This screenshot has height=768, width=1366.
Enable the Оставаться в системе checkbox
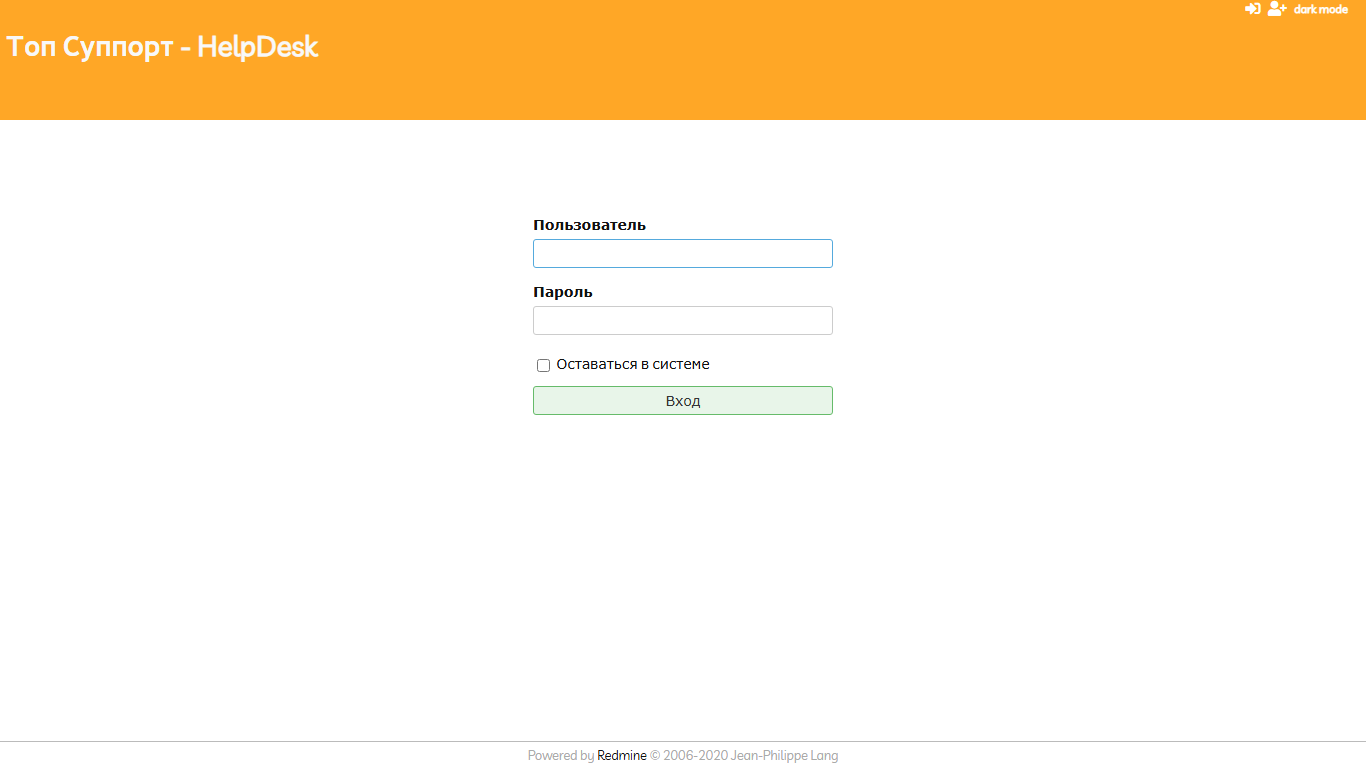coord(544,365)
